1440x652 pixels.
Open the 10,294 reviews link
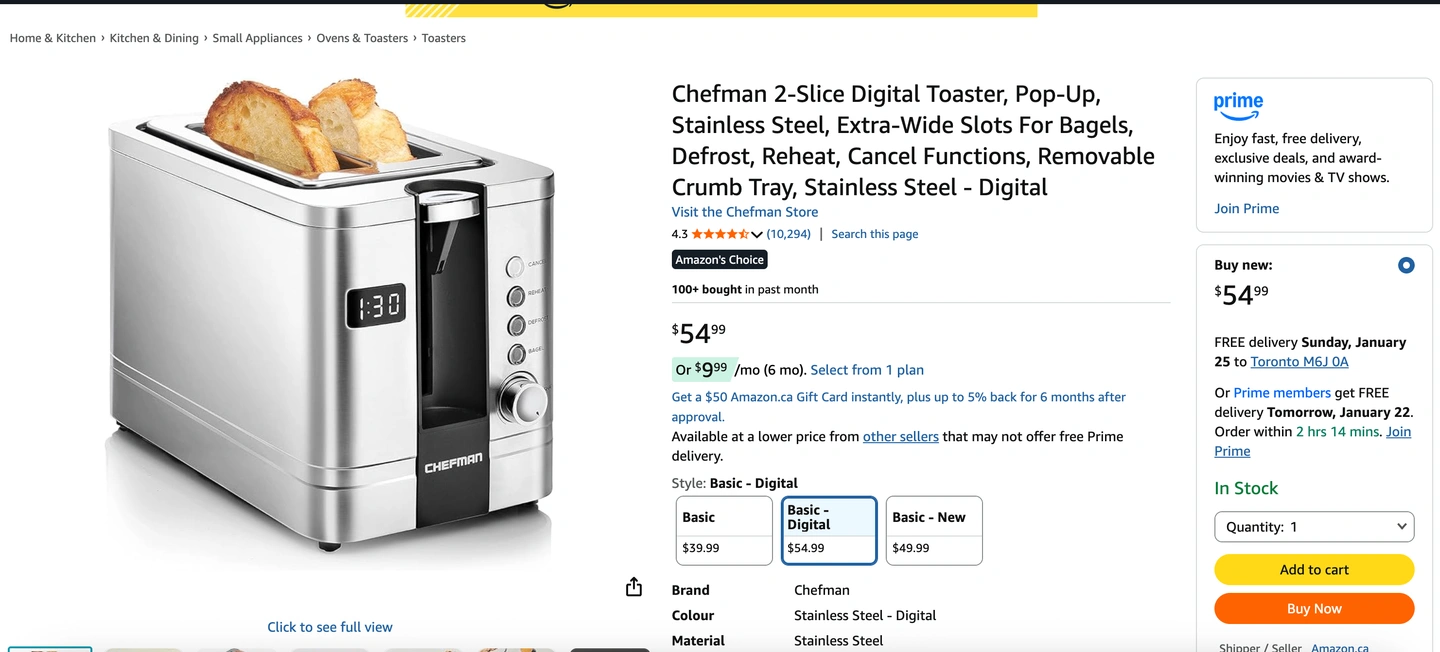(x=789, y=234)
